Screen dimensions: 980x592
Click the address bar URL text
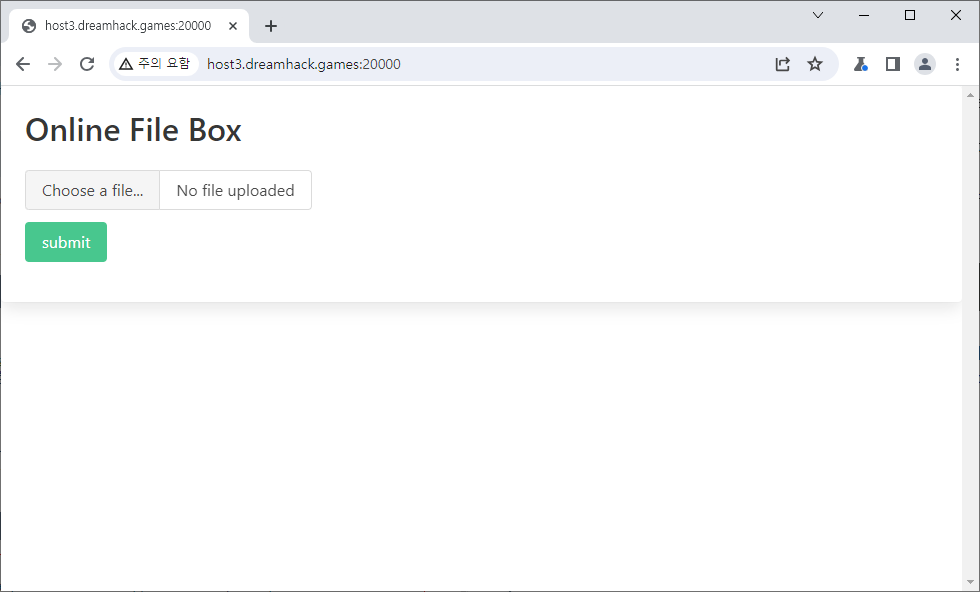(x=303, y=64)
